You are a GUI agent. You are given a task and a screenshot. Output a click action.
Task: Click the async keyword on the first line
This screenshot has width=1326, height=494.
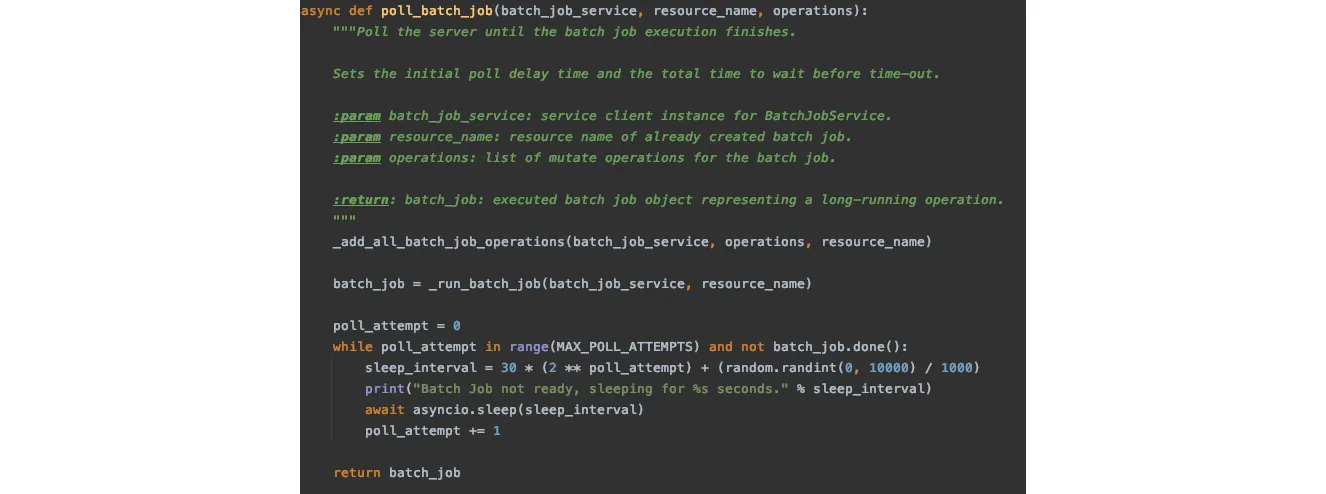coord(320,11)
